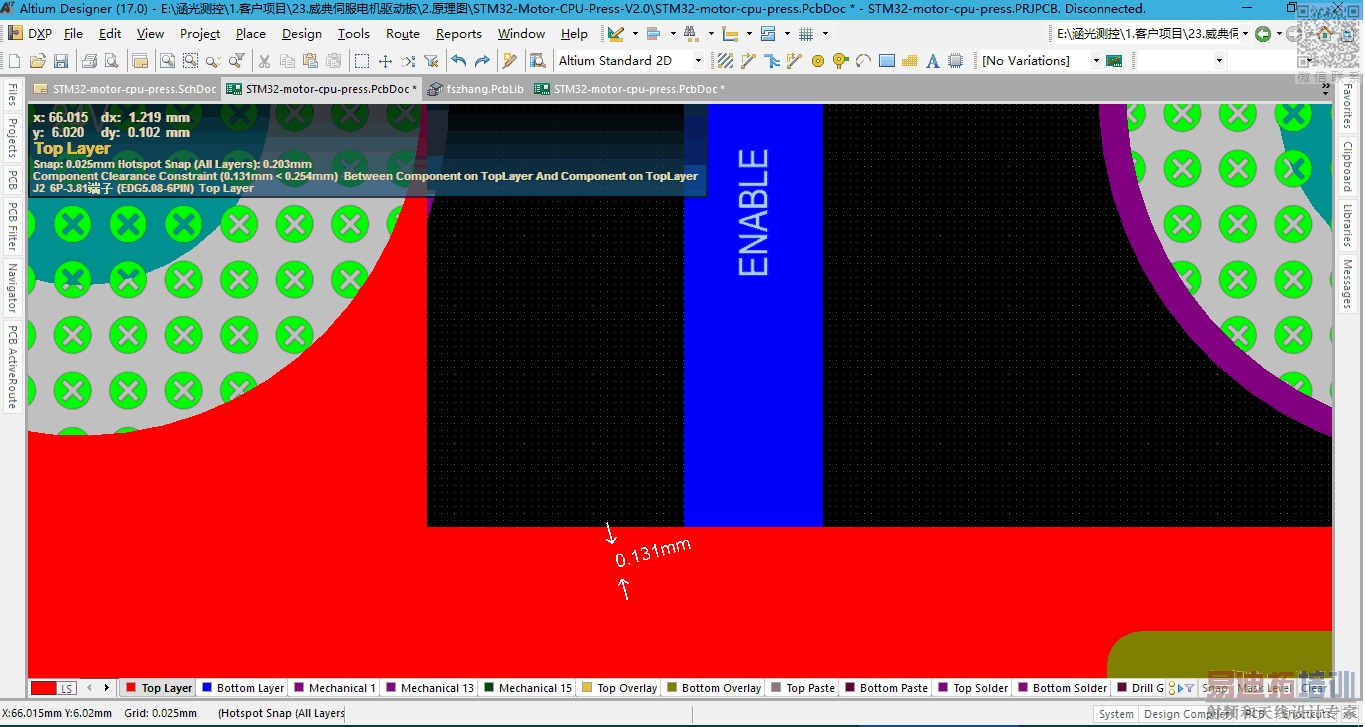Image resolution: width=1365 pixels, height=727 pixels.
Task: Switch to Bottom Layer tab
Action: pyautogui.click(x=243, y=688)
